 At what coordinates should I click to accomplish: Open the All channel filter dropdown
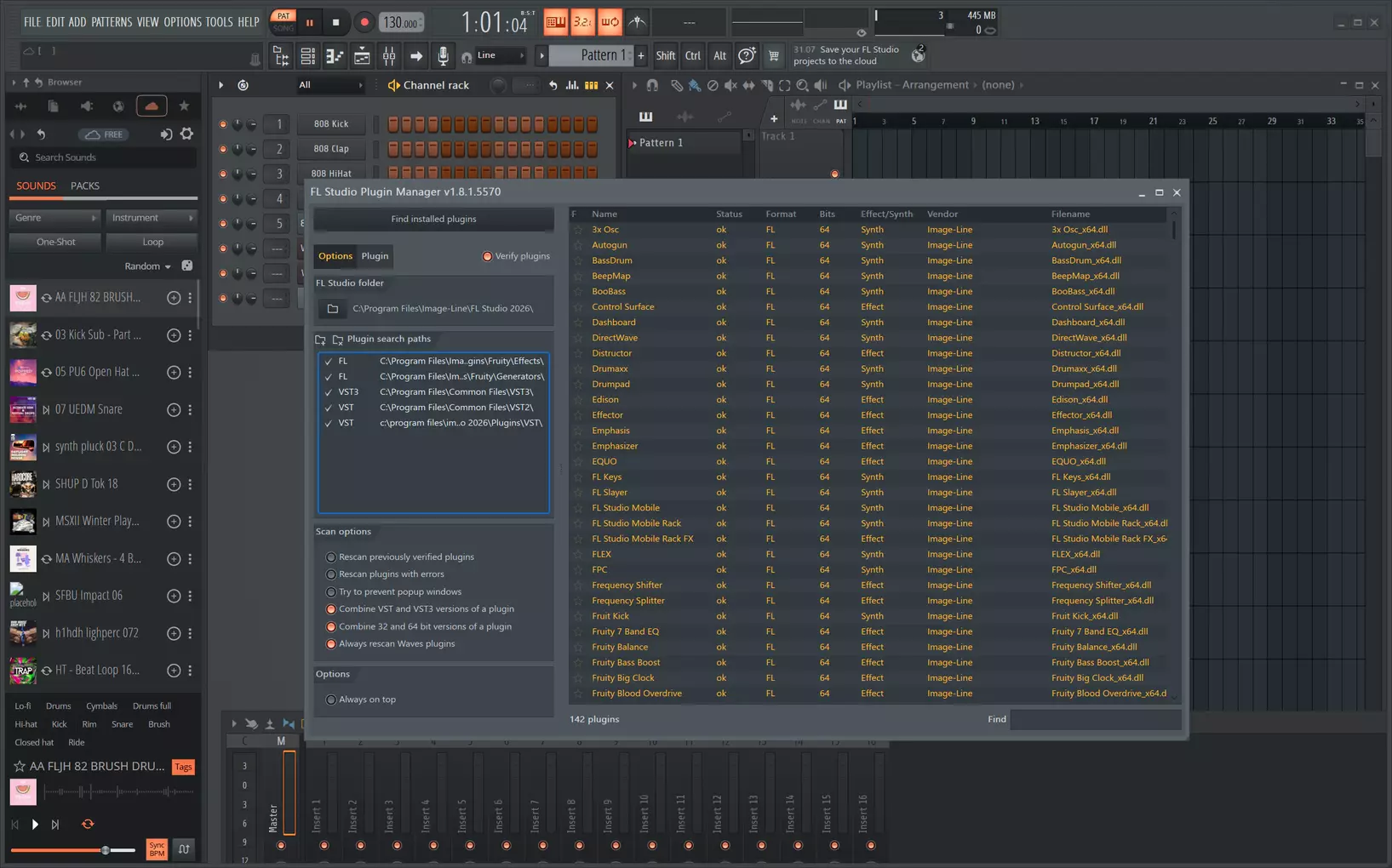pyautogui.click(x=329, y=85)
